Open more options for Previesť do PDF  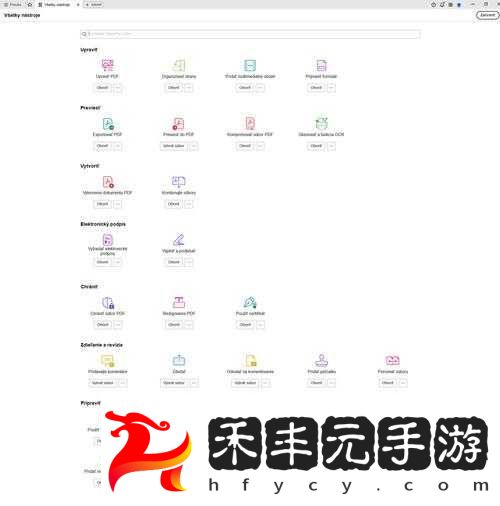194,146
